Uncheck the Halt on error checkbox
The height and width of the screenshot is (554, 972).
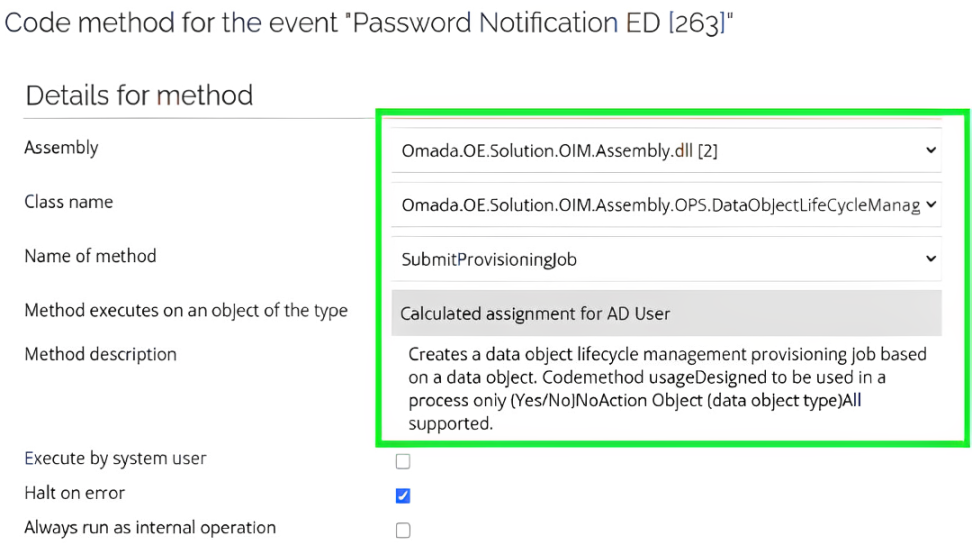point(403,496)
